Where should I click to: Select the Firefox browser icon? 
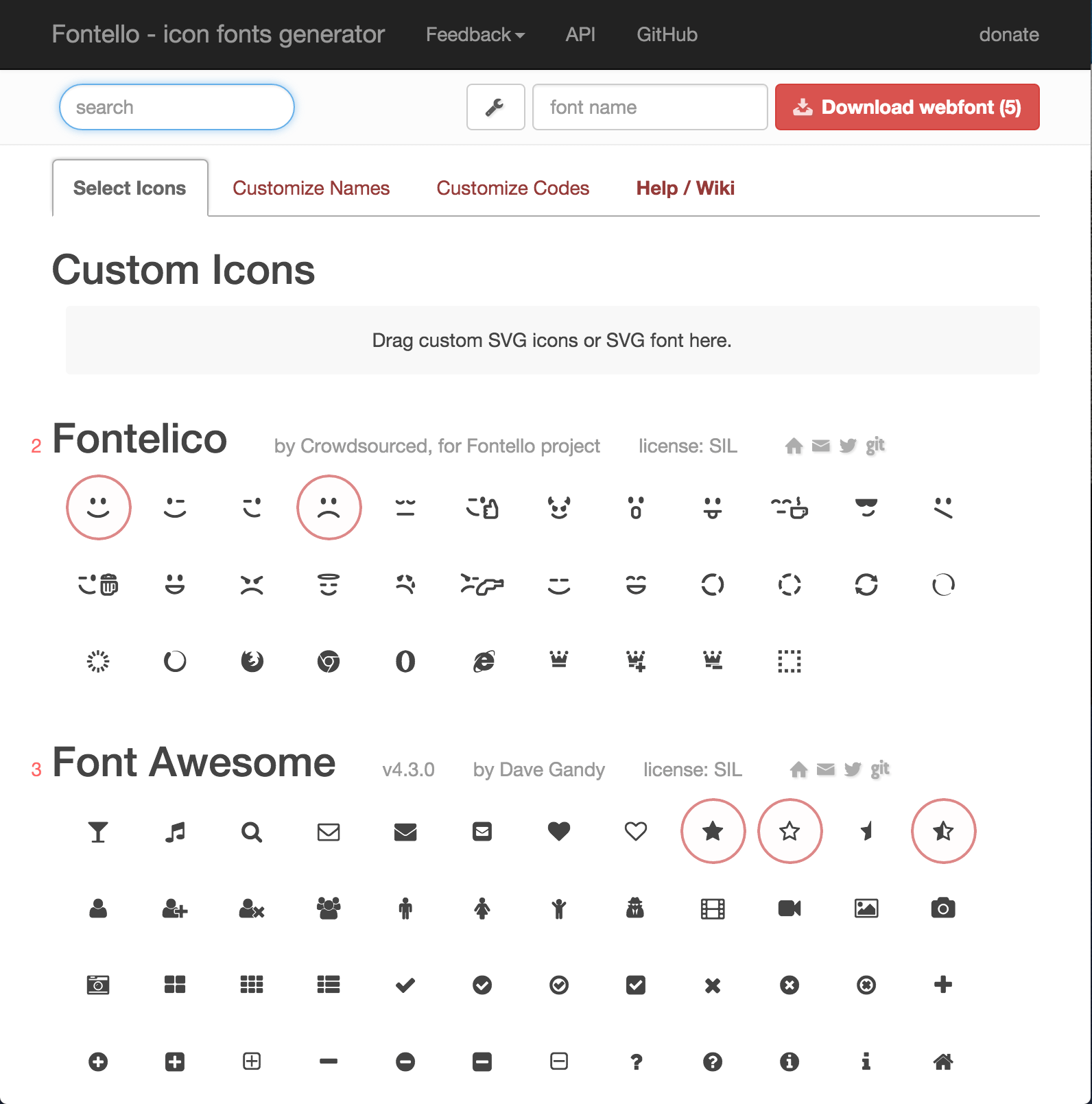click(252, 661)
